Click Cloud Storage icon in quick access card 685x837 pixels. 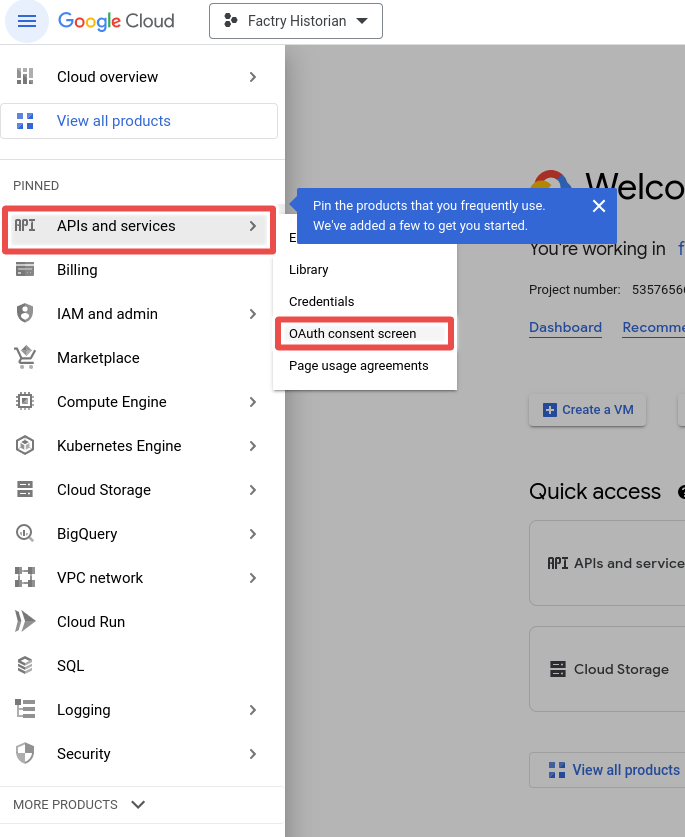coord(558,669)
